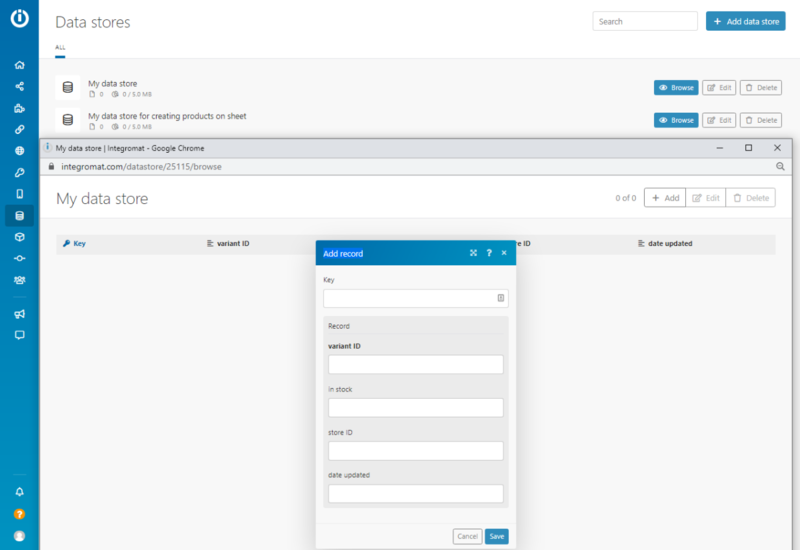Viewport: 800px width, 550px height.
Task: Go to Connections link icon in sidebar
Action: tap(19, 129)
